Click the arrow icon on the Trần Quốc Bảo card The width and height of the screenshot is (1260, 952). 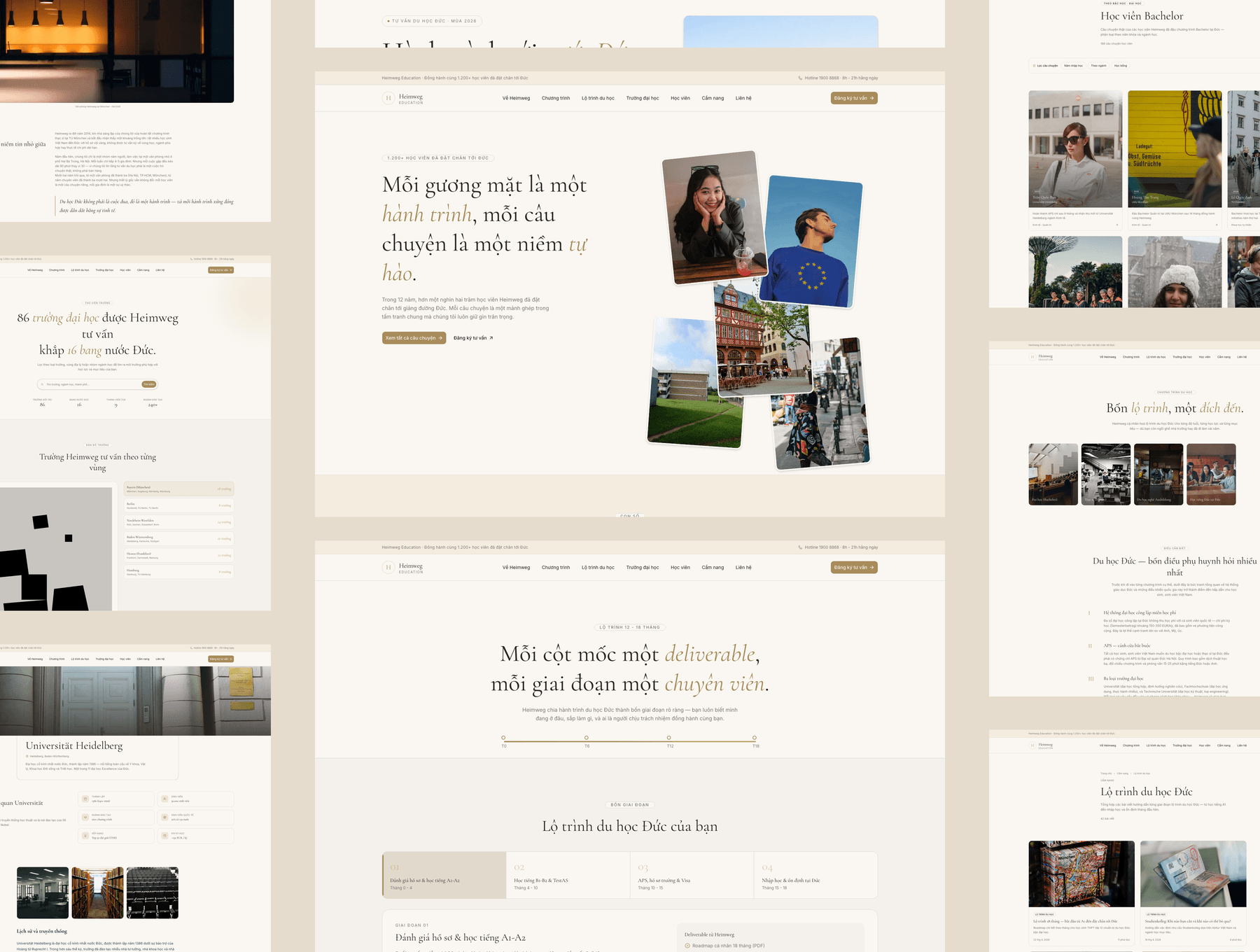[1116, 225]
